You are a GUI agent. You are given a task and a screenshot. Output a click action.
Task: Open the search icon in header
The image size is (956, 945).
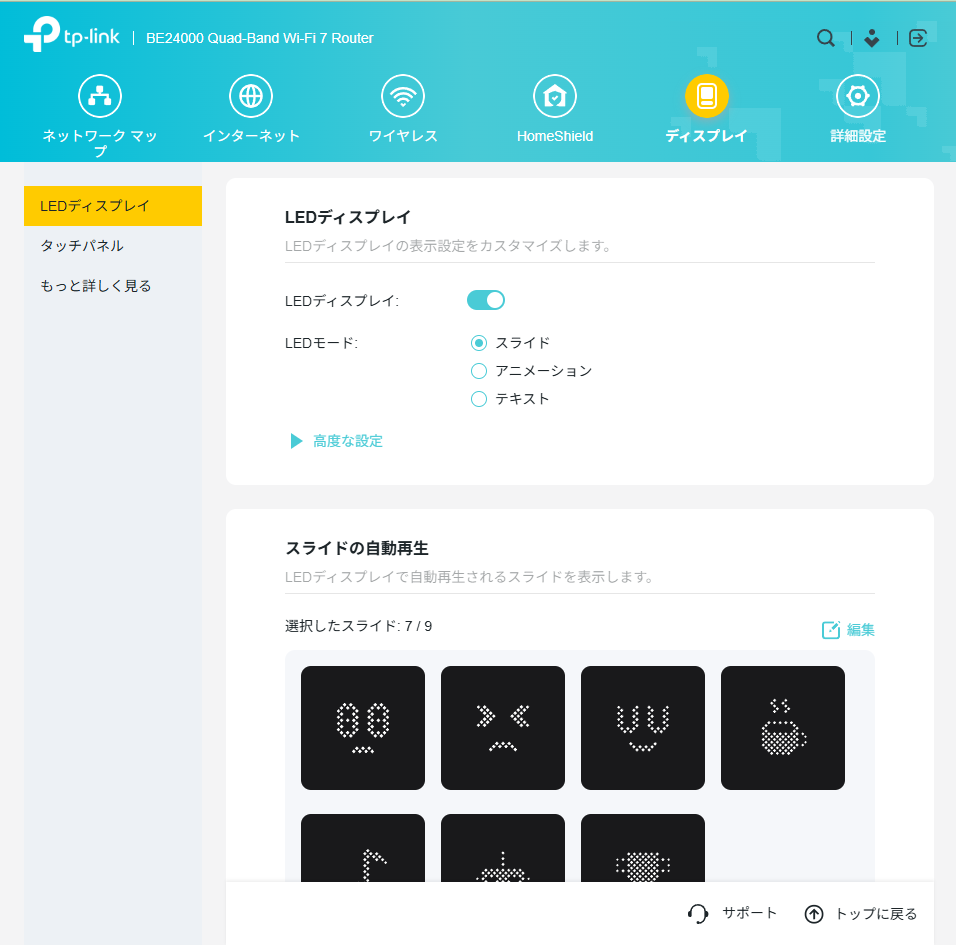(826, 38)
